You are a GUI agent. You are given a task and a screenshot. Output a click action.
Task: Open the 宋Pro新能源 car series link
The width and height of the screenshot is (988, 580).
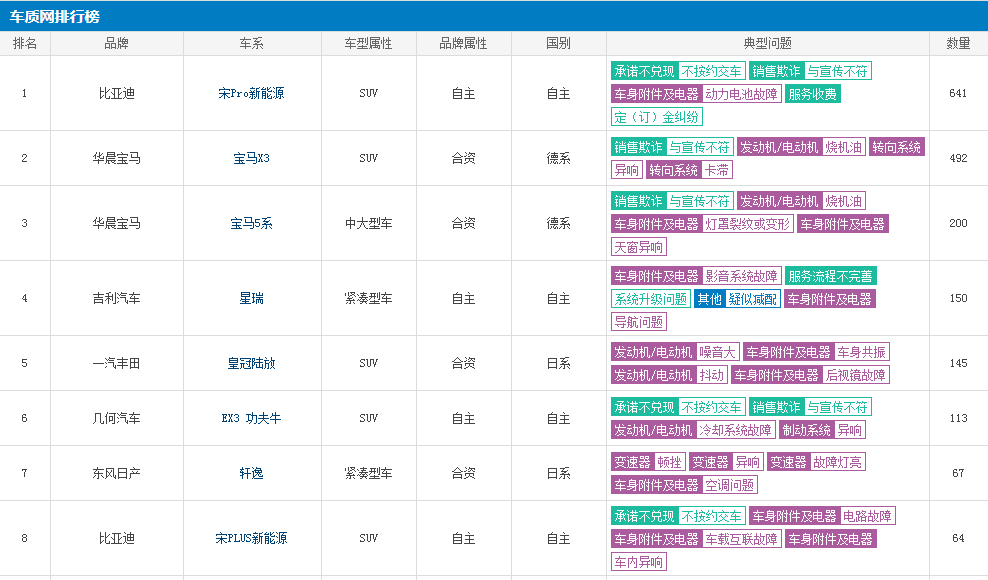pos(251,93)
